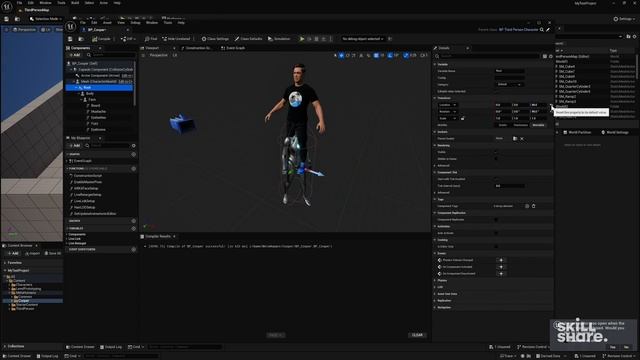Select the Body component in tree
The height and width of the screenshot is (360, 640).
click(90, 93)
